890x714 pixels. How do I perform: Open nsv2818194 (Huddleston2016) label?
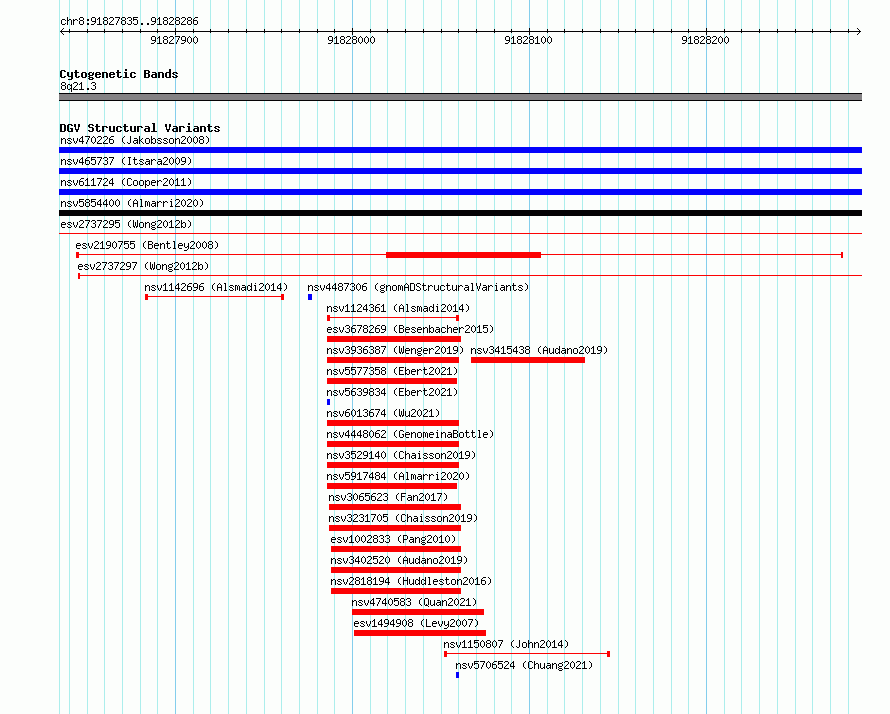(411, 581)
